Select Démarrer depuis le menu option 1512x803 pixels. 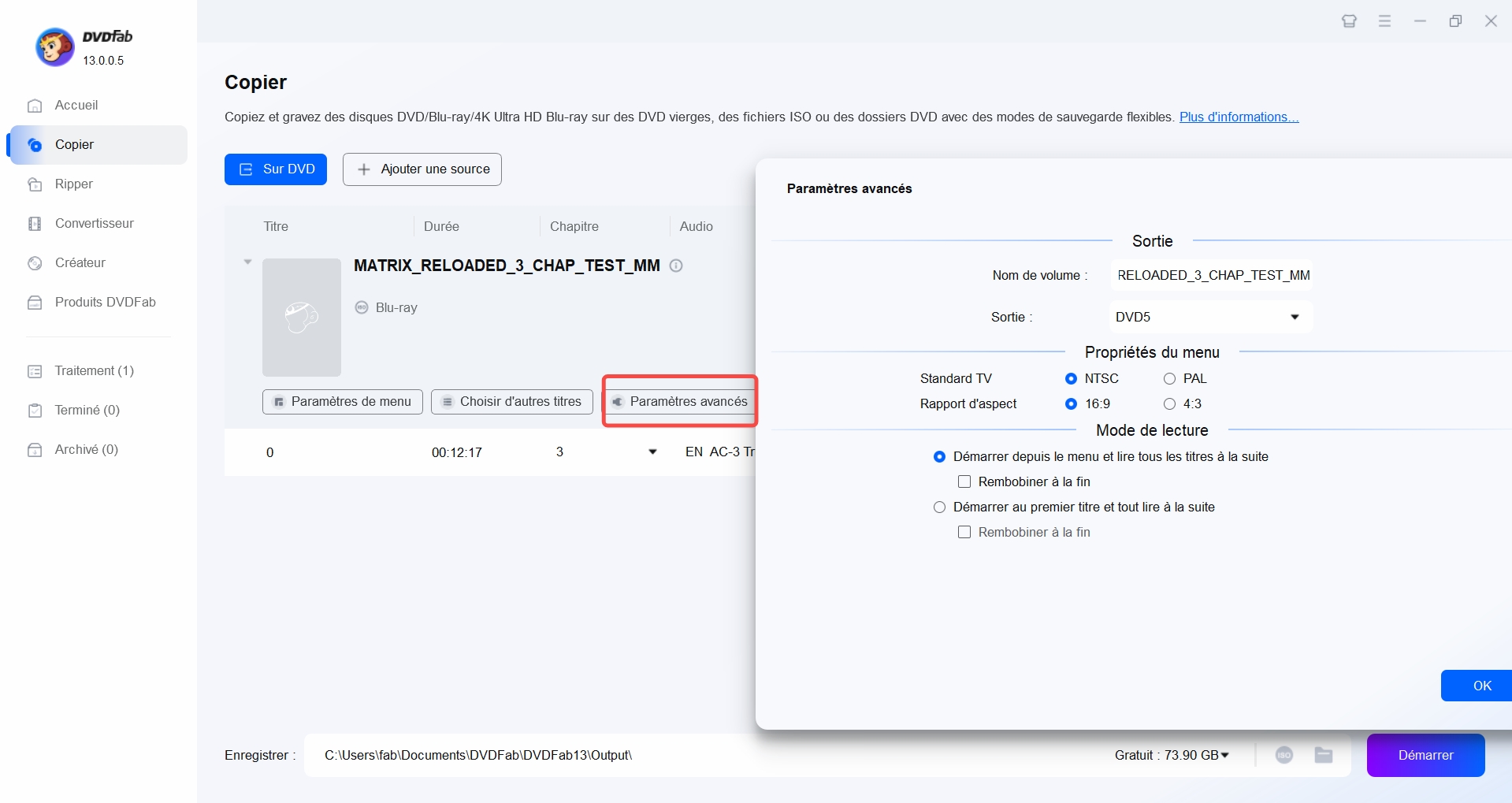tap(939, 457)
